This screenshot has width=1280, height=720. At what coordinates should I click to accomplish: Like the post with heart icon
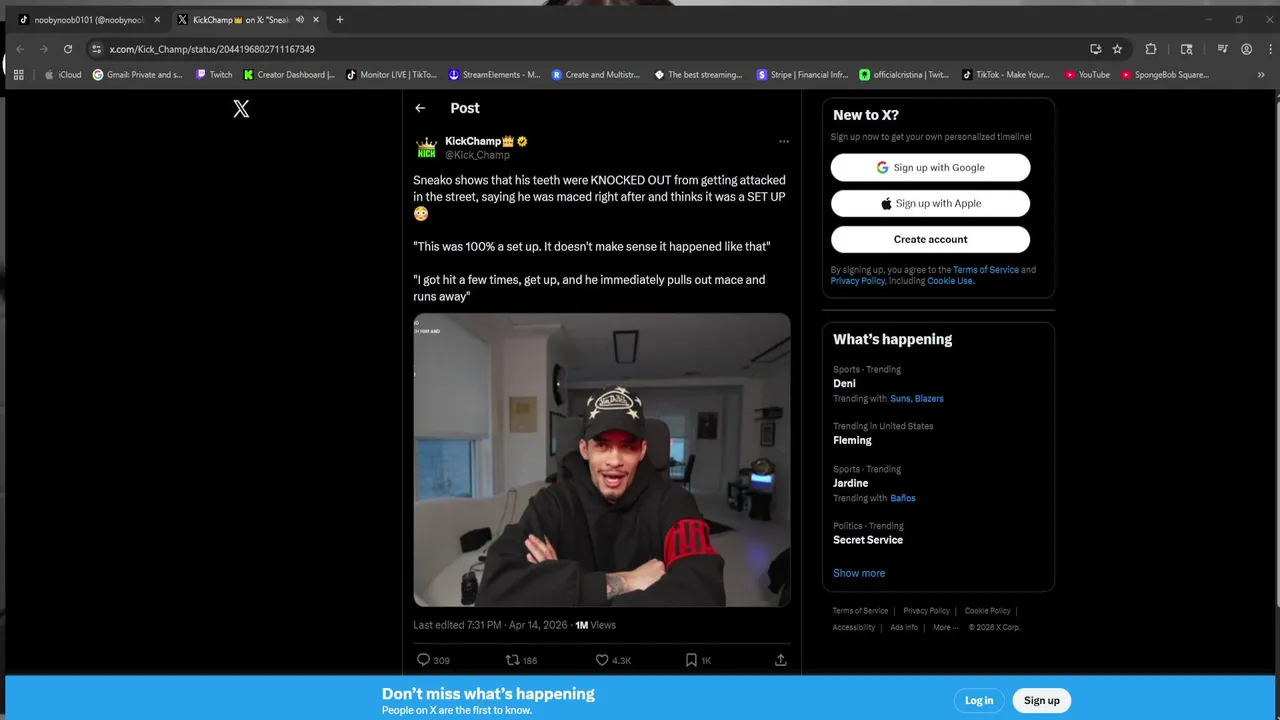tap(602, 660)
